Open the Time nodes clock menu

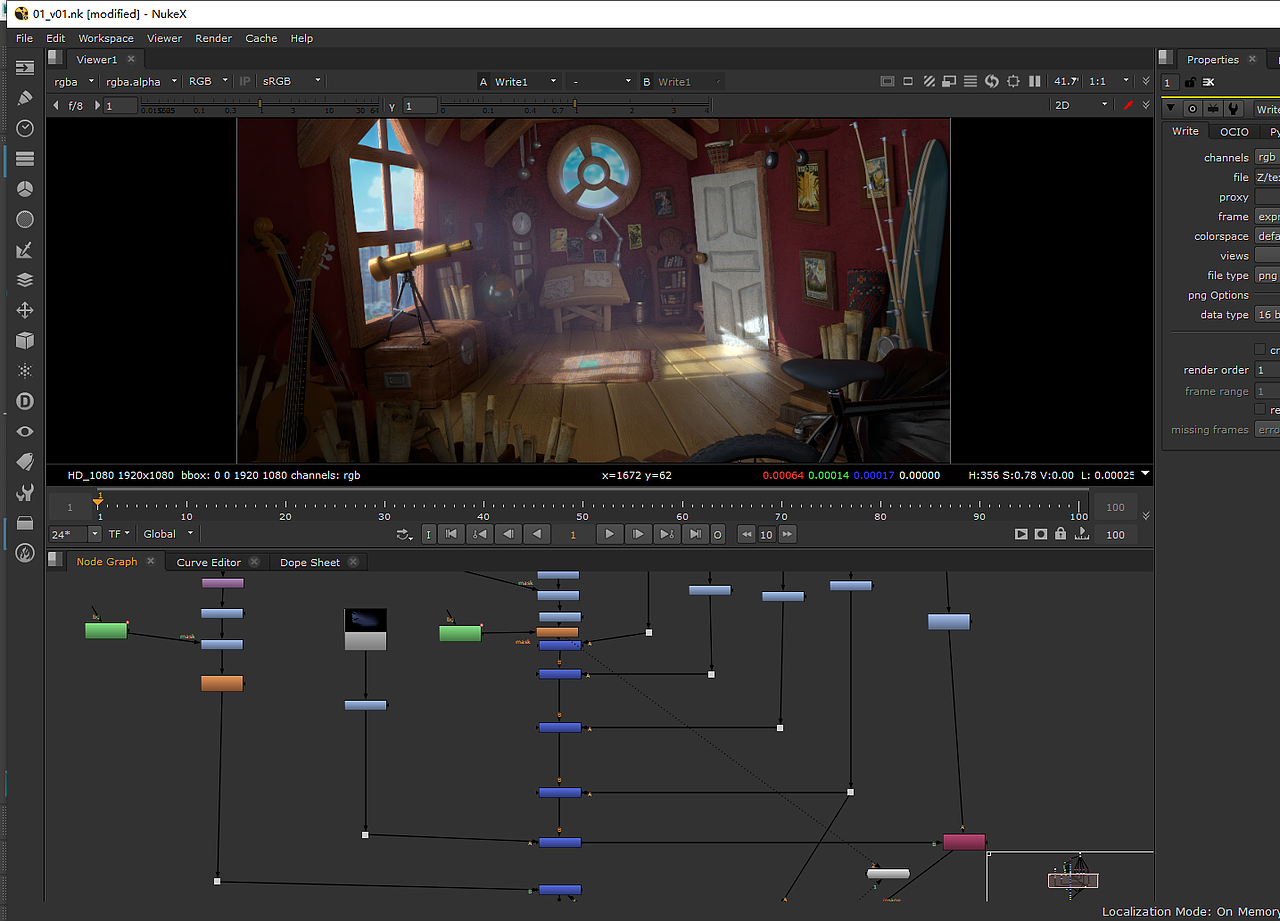click(25, 128)
